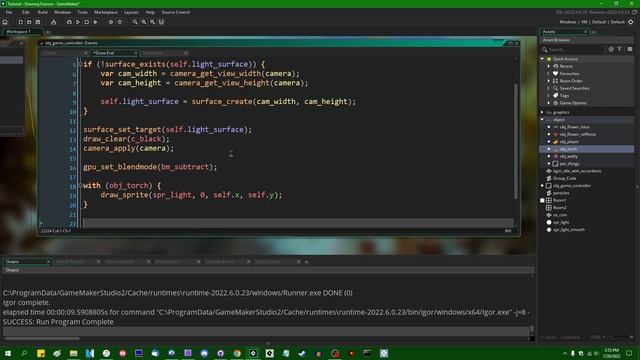Toggle the docking magnet icon
The image size is (640, 360).
click(161, 22)
